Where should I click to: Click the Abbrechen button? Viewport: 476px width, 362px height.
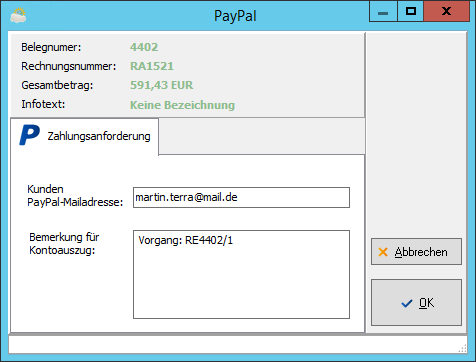click(x=416, y=252)
